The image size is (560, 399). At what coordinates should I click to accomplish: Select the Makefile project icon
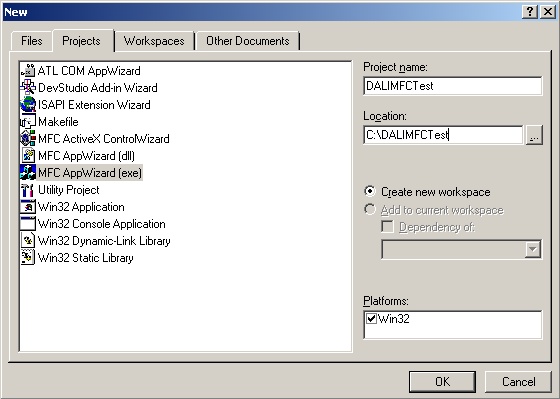(x=28, y=122)
